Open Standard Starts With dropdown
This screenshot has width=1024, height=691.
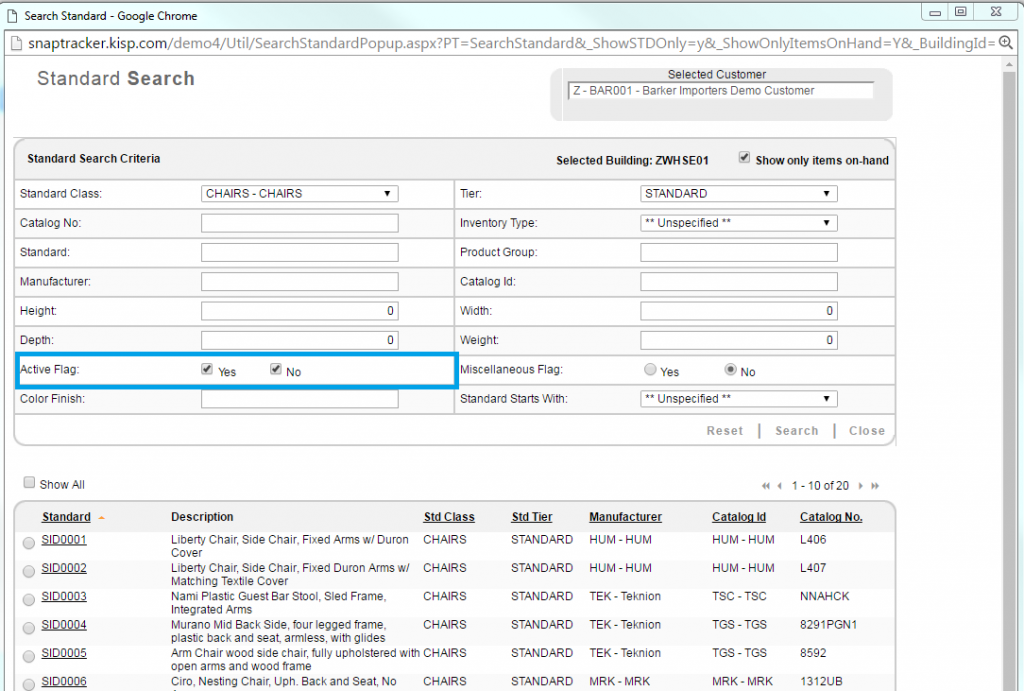click(x=738, y=399)
